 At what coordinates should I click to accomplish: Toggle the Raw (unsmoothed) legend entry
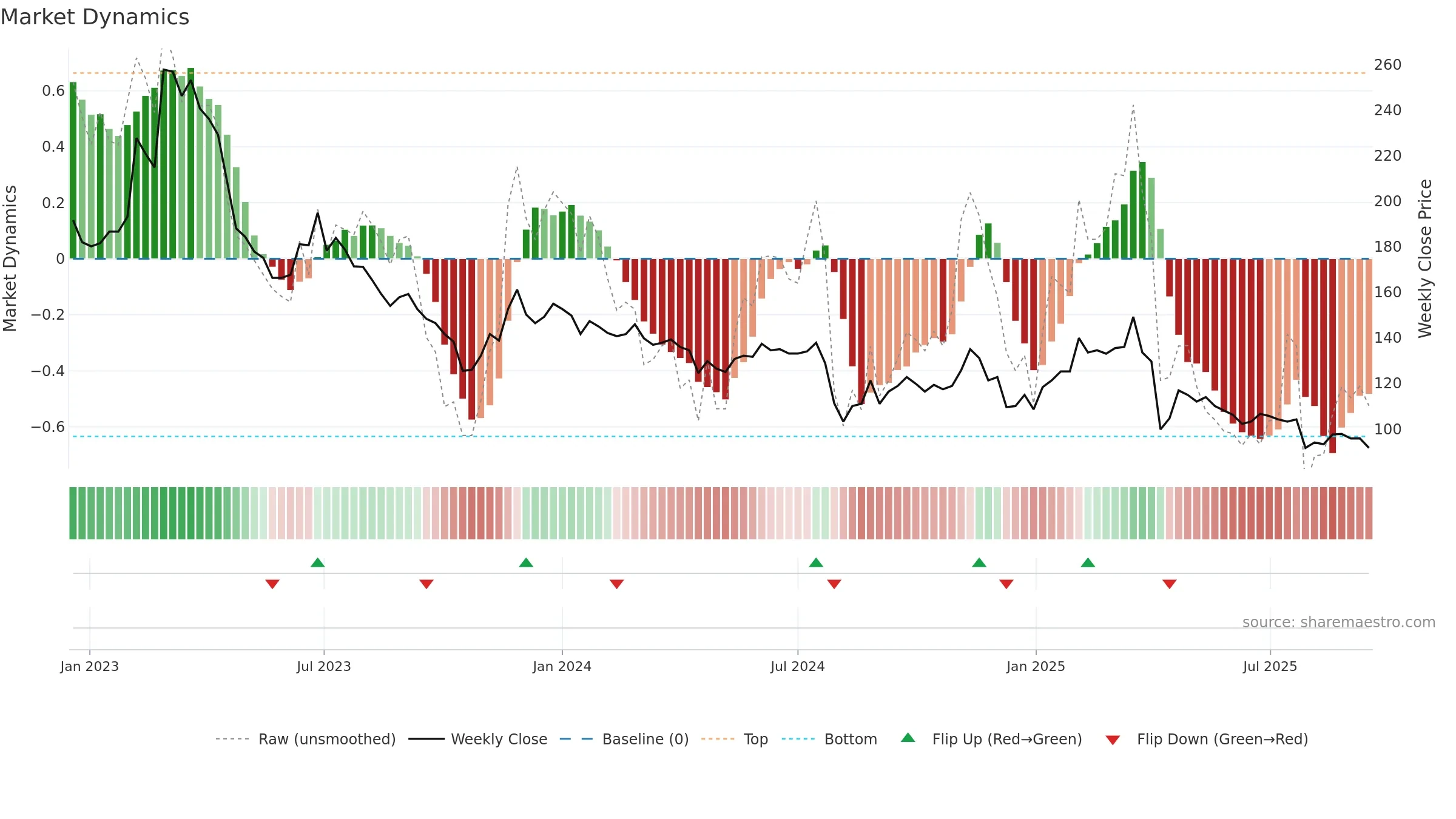305,739
